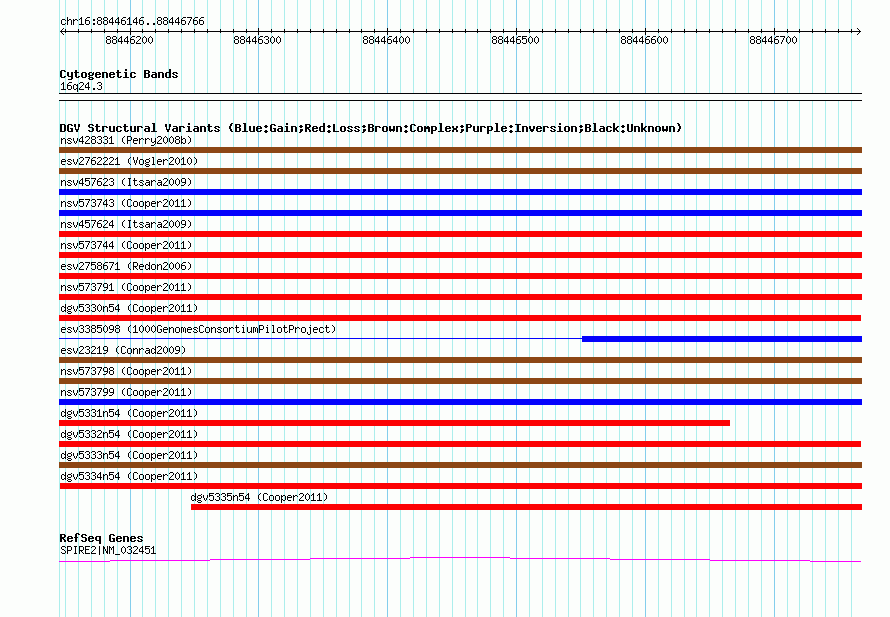The height and width of the screenshot is (617, 890).
Task: Click the Cytogenetic Bands track title
Action: click(x=119, y=74)
